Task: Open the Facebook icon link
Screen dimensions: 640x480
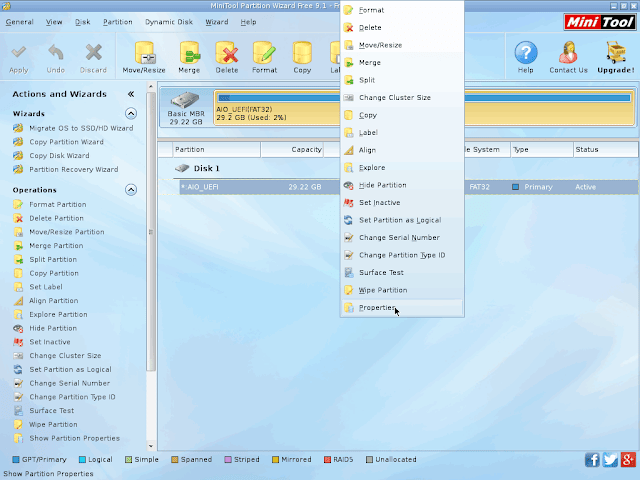Action: tap(592, 460)
